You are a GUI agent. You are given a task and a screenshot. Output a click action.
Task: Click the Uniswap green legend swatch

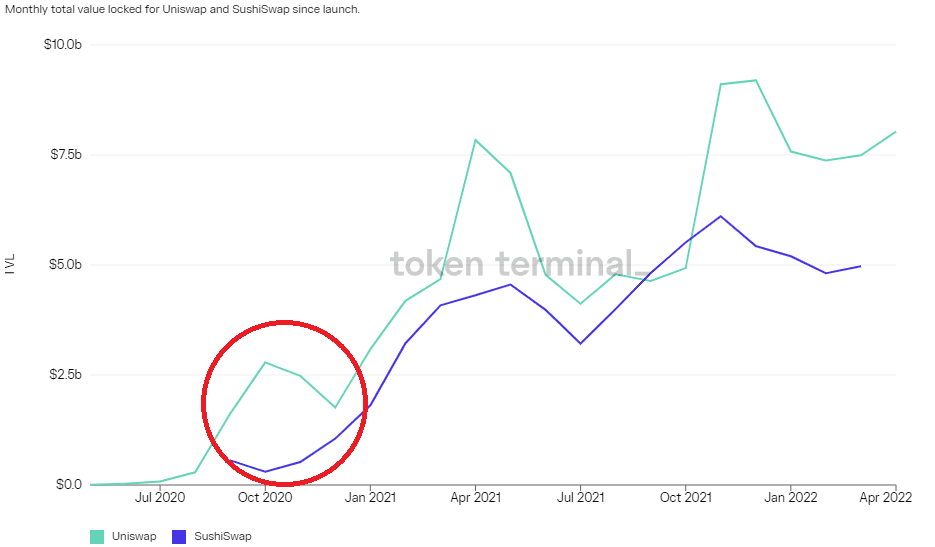(x=97, y=537)
